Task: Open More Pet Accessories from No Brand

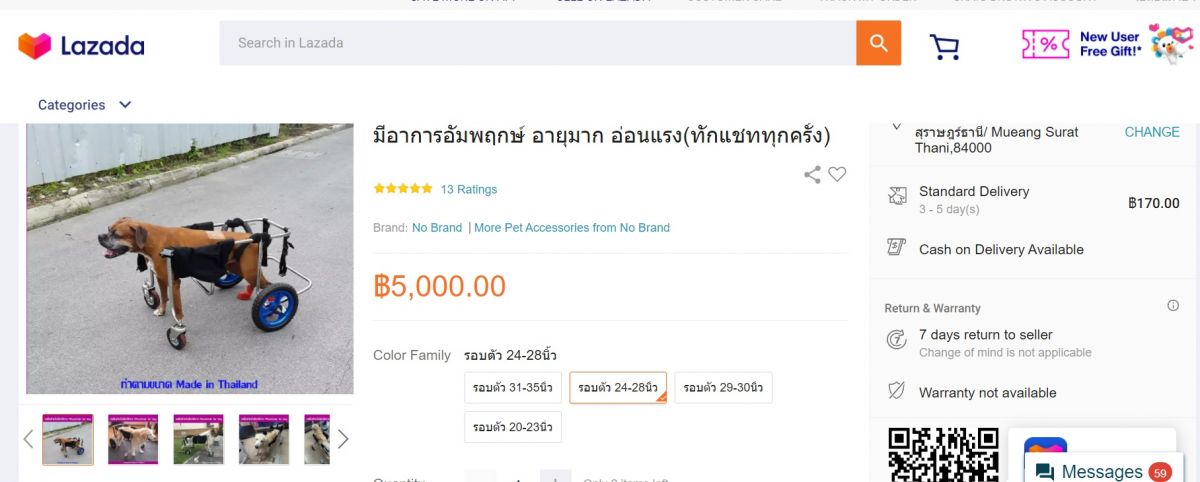Action: [x=572, y=228]
